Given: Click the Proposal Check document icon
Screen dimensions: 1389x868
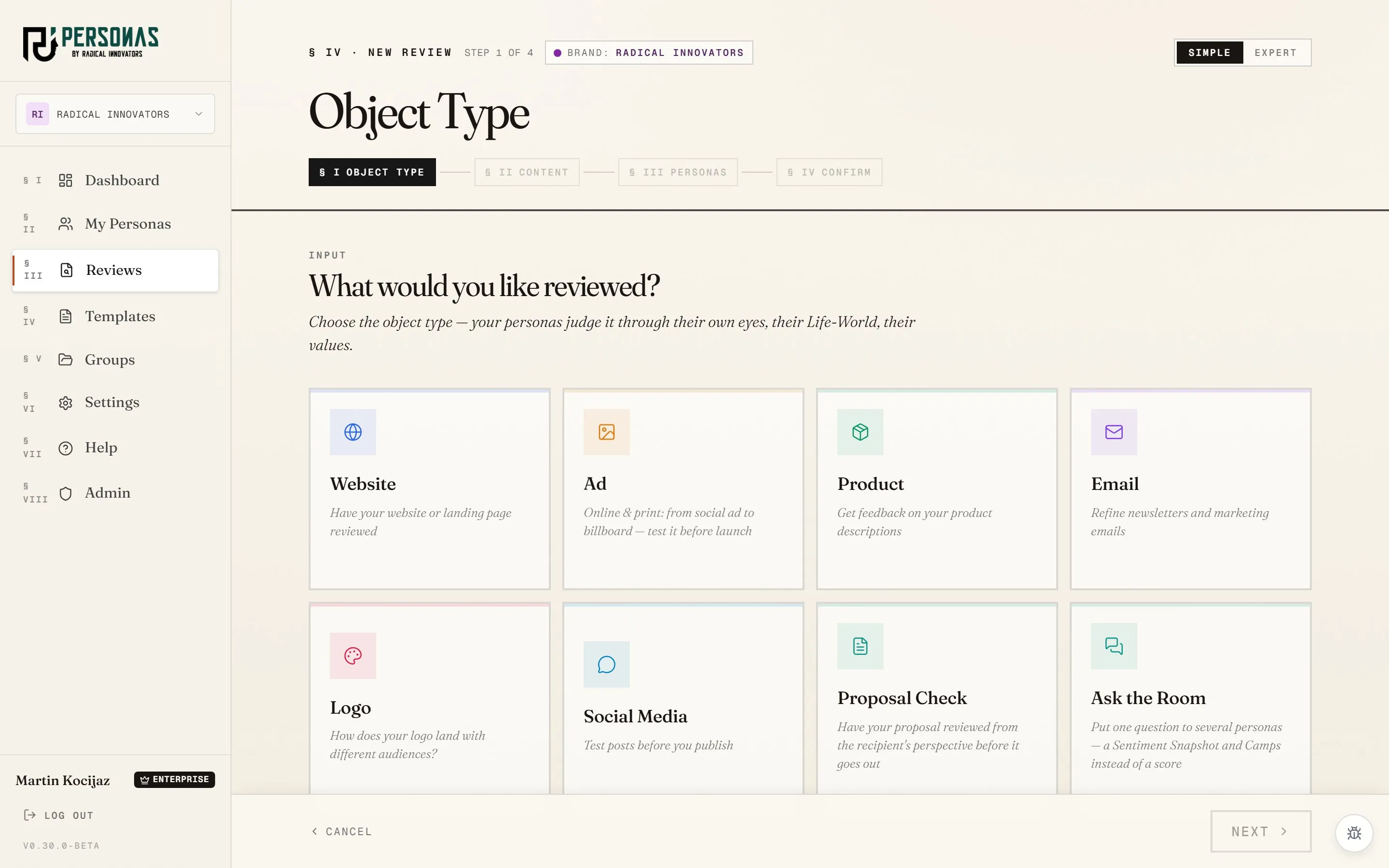Looking at the screenshot, I should [x=860, y=646].
